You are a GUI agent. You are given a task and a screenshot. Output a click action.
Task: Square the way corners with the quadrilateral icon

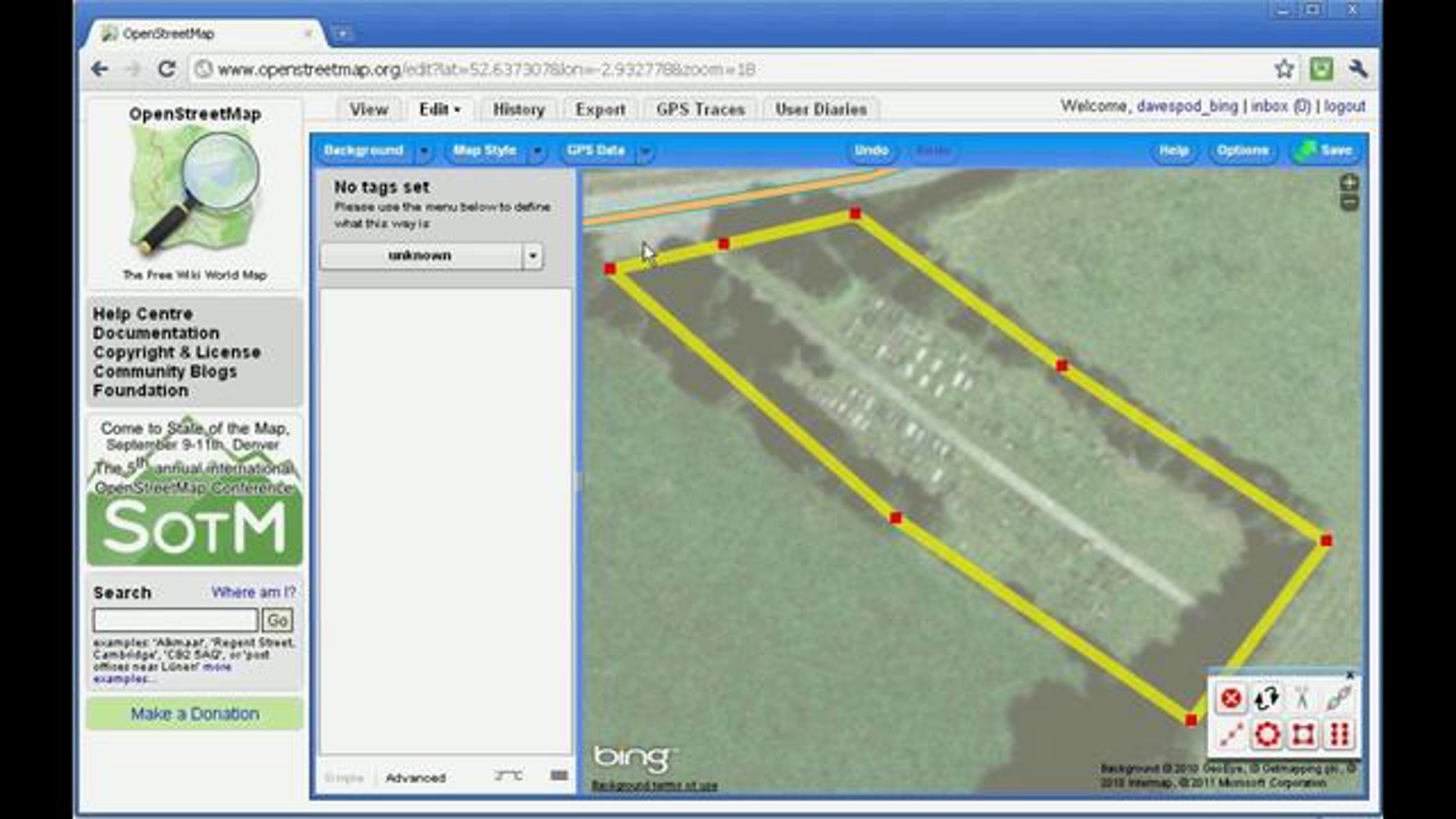click(1303, 735)
